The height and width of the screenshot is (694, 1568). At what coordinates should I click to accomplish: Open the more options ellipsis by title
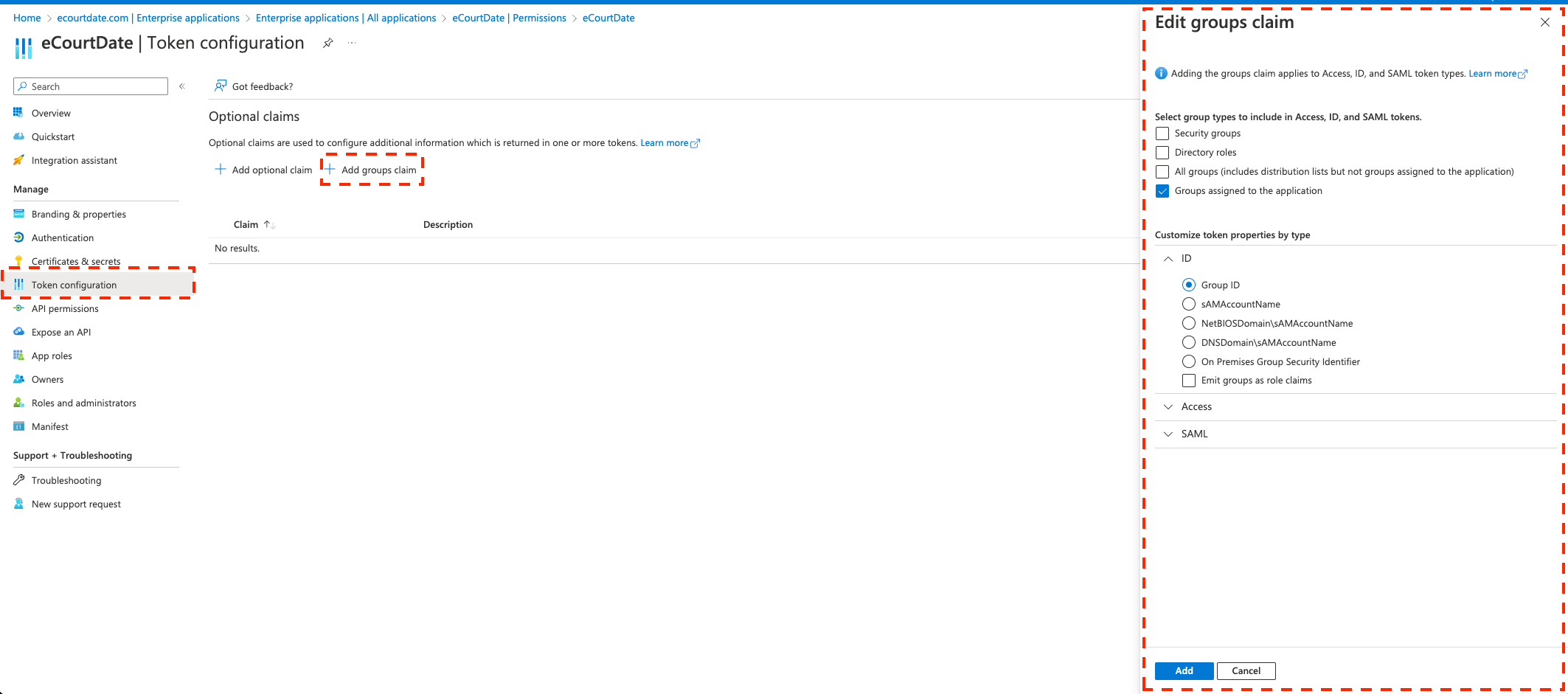click(x=352, y=43)
